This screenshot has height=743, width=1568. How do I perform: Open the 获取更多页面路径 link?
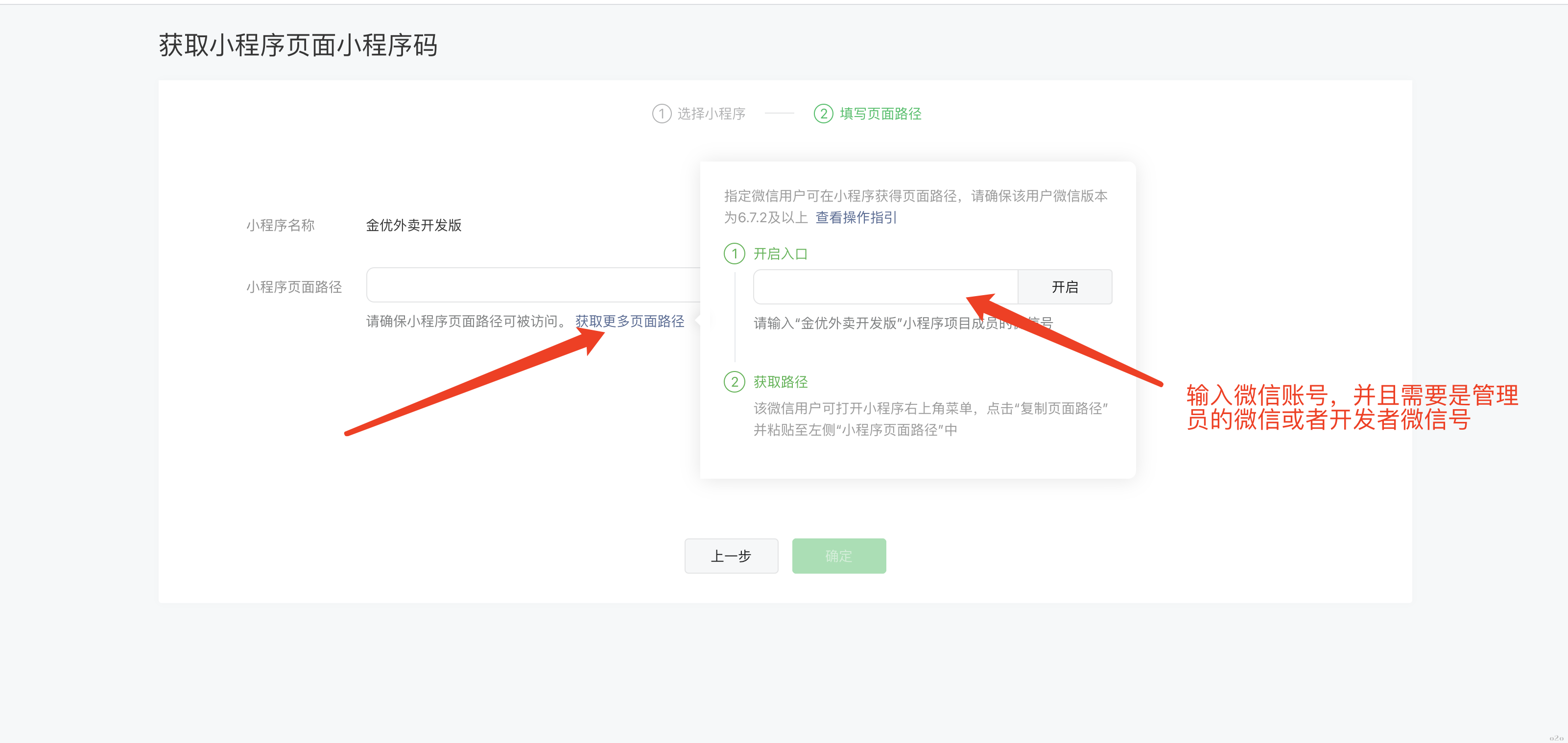[629, 321]
